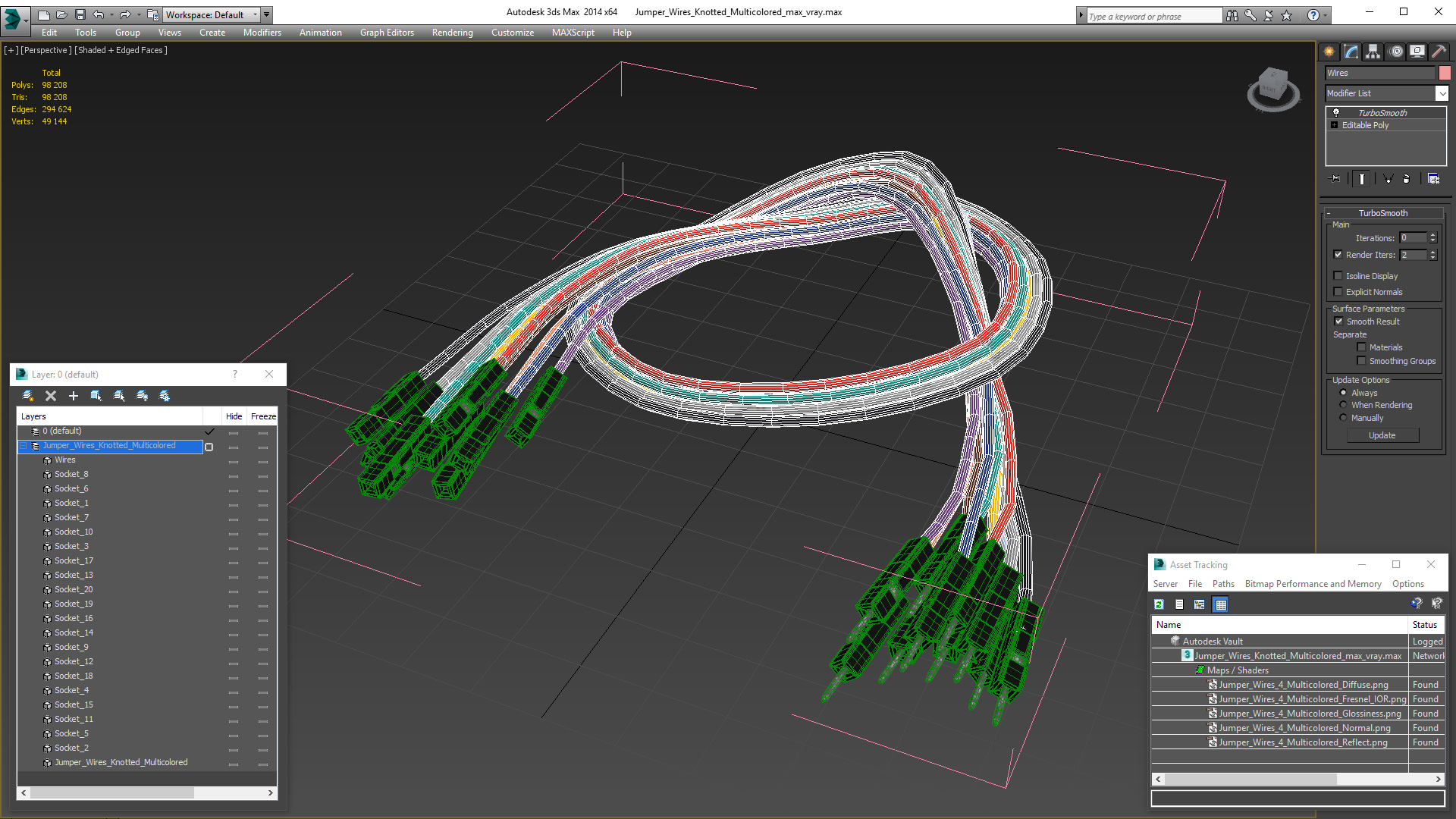Viewport: 1456px width, 819px height.
Task: Open the Workspace Default dropdown
Action: coord(212,14)
